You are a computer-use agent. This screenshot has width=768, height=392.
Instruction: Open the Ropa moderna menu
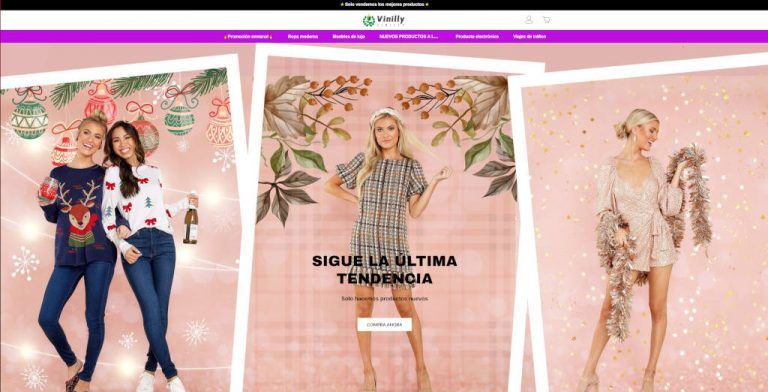pos(303,37)
